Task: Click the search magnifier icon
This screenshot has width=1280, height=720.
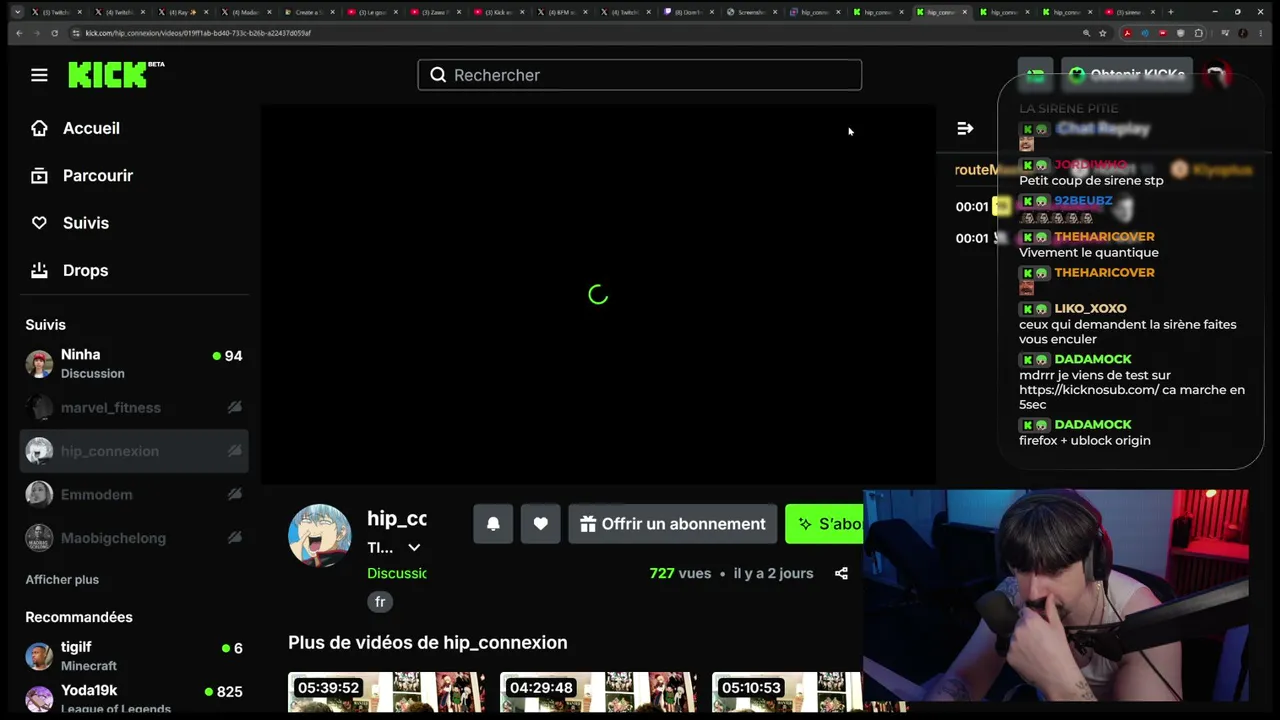Action: pos(438,75)
